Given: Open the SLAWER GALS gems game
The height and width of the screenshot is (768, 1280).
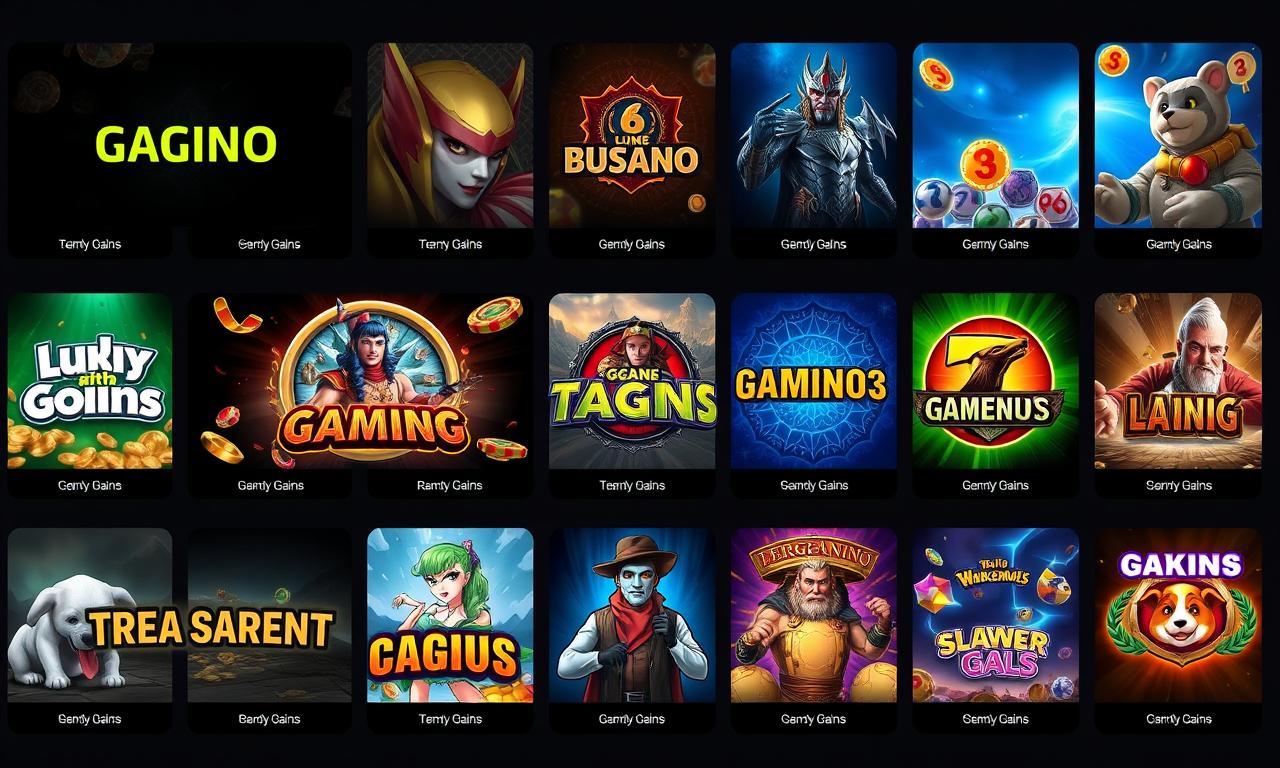Looking at the screenshot, I should point(996,615).
